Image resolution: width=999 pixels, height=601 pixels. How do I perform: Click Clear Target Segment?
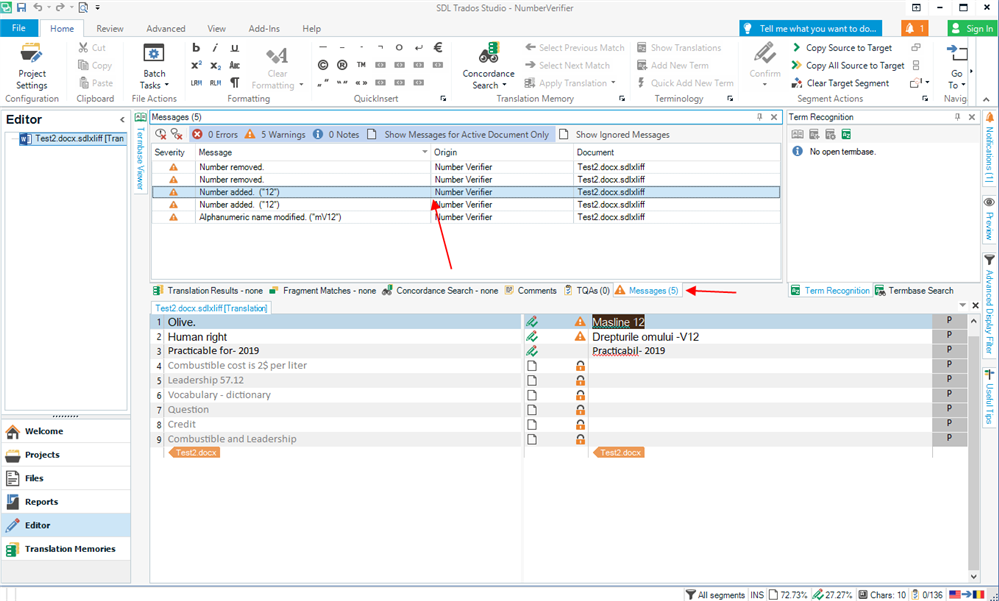point(840,83)
